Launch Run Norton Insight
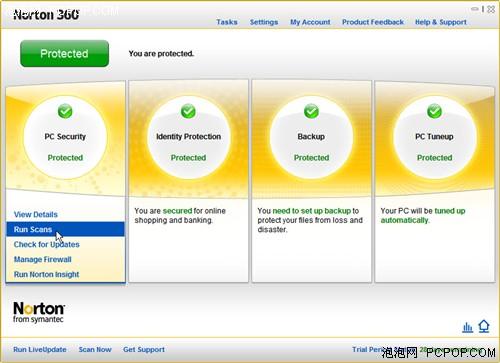The height and width of the screenshot is (363, 500). [46, 274]
